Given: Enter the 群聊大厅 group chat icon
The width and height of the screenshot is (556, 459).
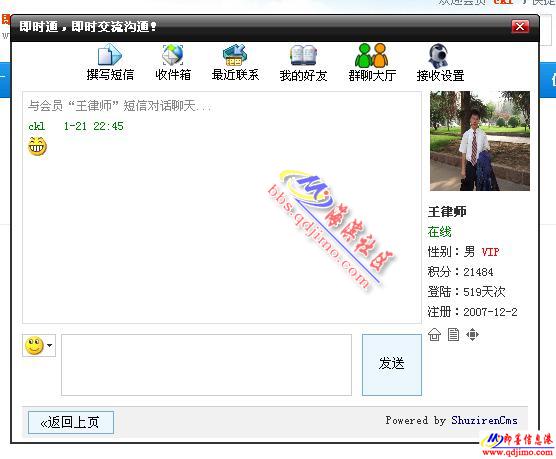Looking at the screenshot, I should point(372,55).
